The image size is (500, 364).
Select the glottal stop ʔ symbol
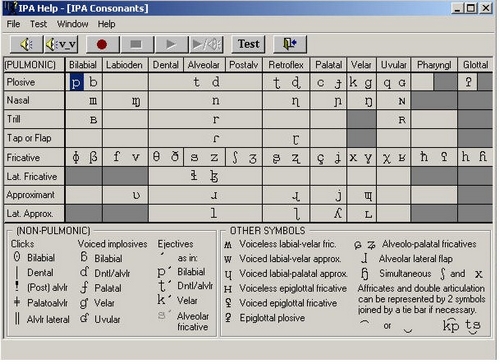tap(468, 82)
